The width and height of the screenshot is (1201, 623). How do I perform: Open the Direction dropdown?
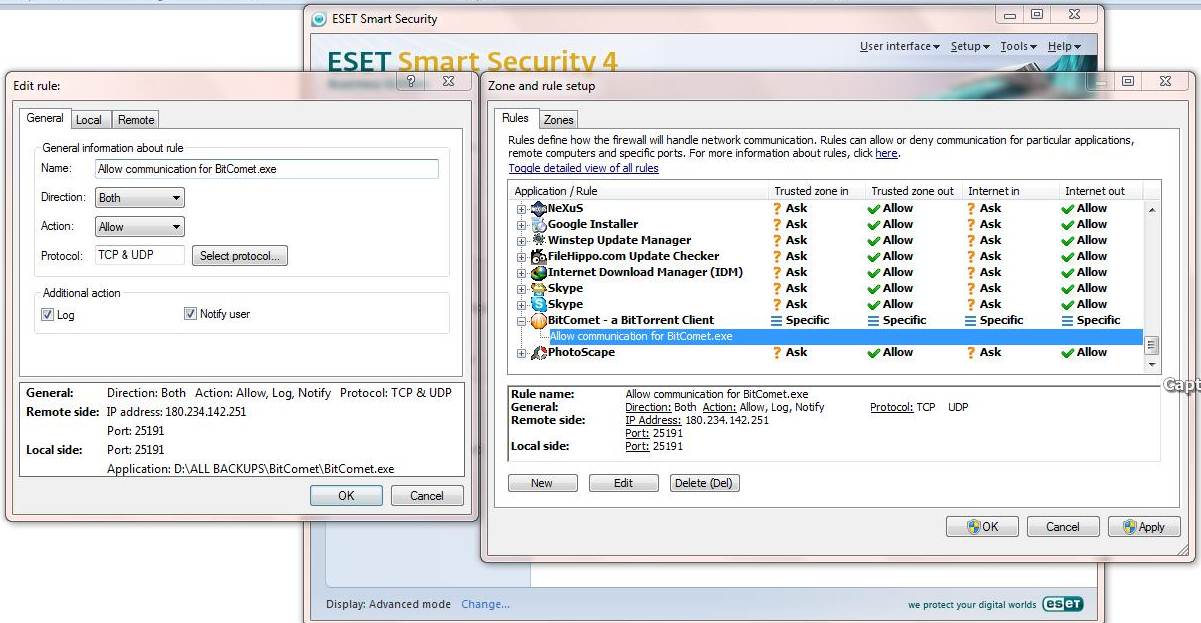point(139,198)
